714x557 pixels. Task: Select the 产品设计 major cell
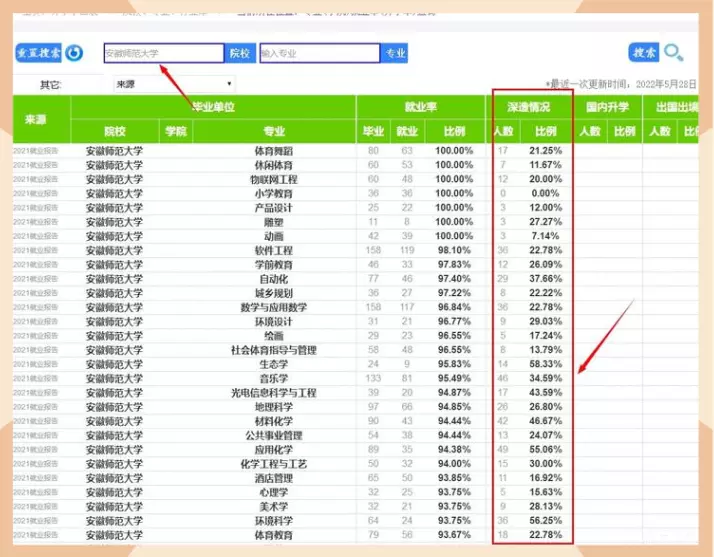pos(274,208)
